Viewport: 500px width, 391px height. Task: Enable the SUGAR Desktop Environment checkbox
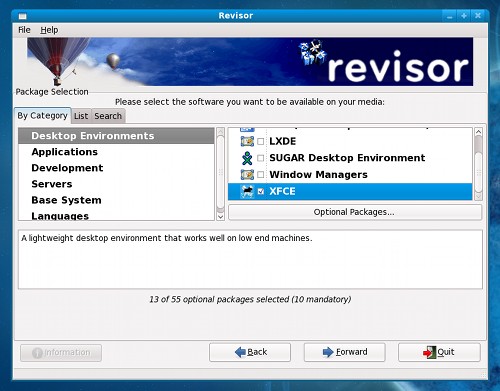click(x=261, y=158)
